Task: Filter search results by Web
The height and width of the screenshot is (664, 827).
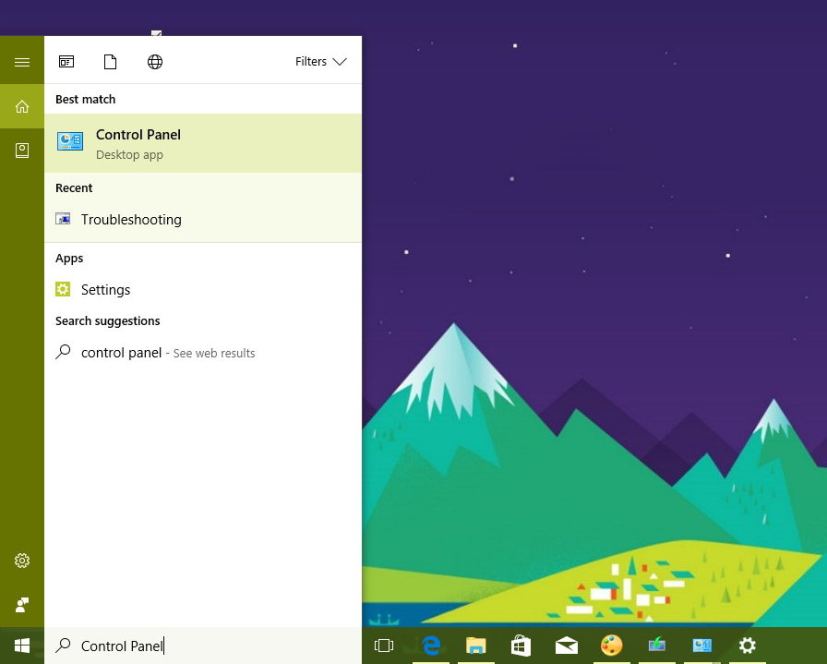Action: click(x=155, y=62)
